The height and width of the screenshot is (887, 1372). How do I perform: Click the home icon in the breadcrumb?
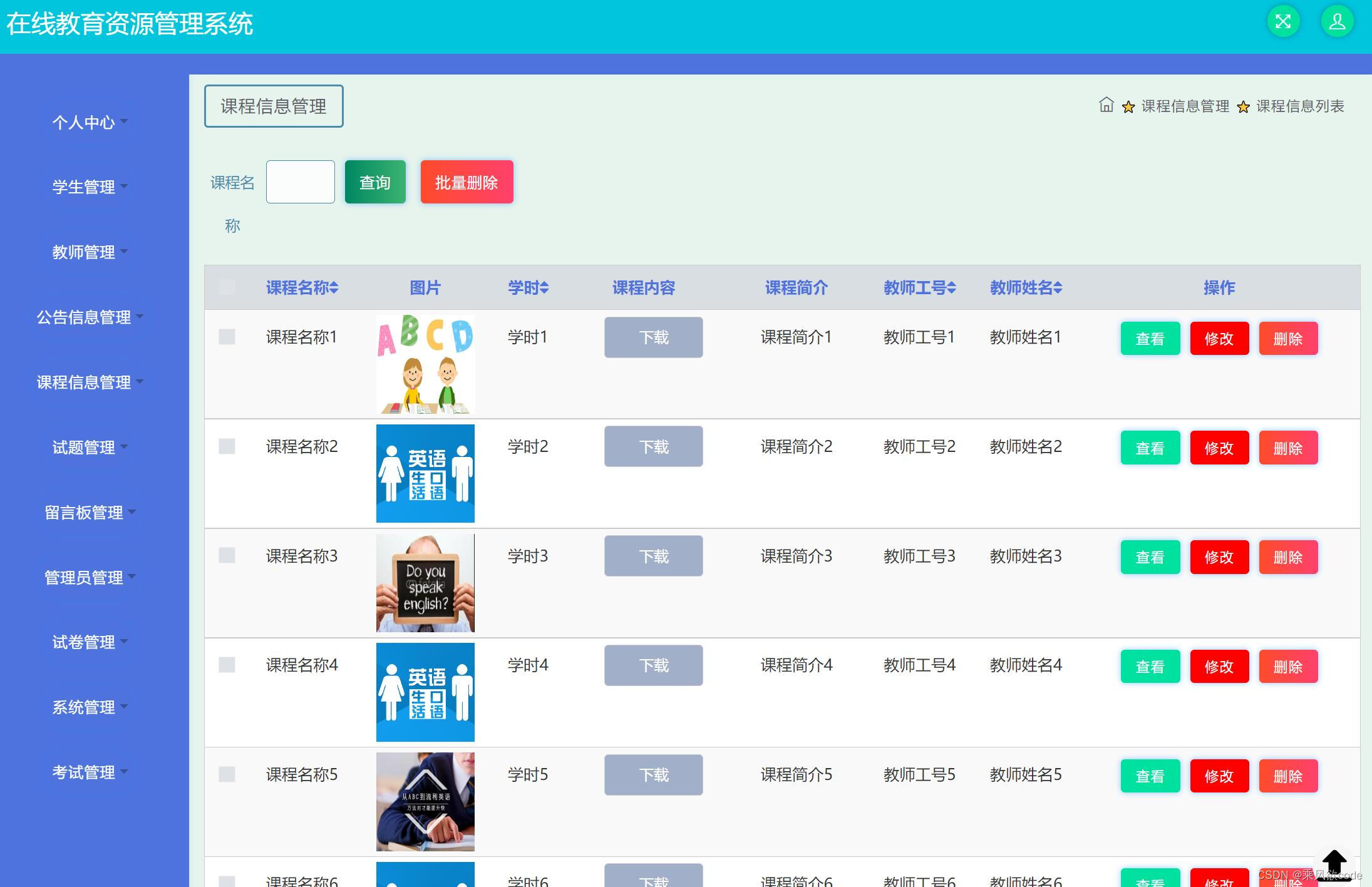click(x=1106, y=106)
